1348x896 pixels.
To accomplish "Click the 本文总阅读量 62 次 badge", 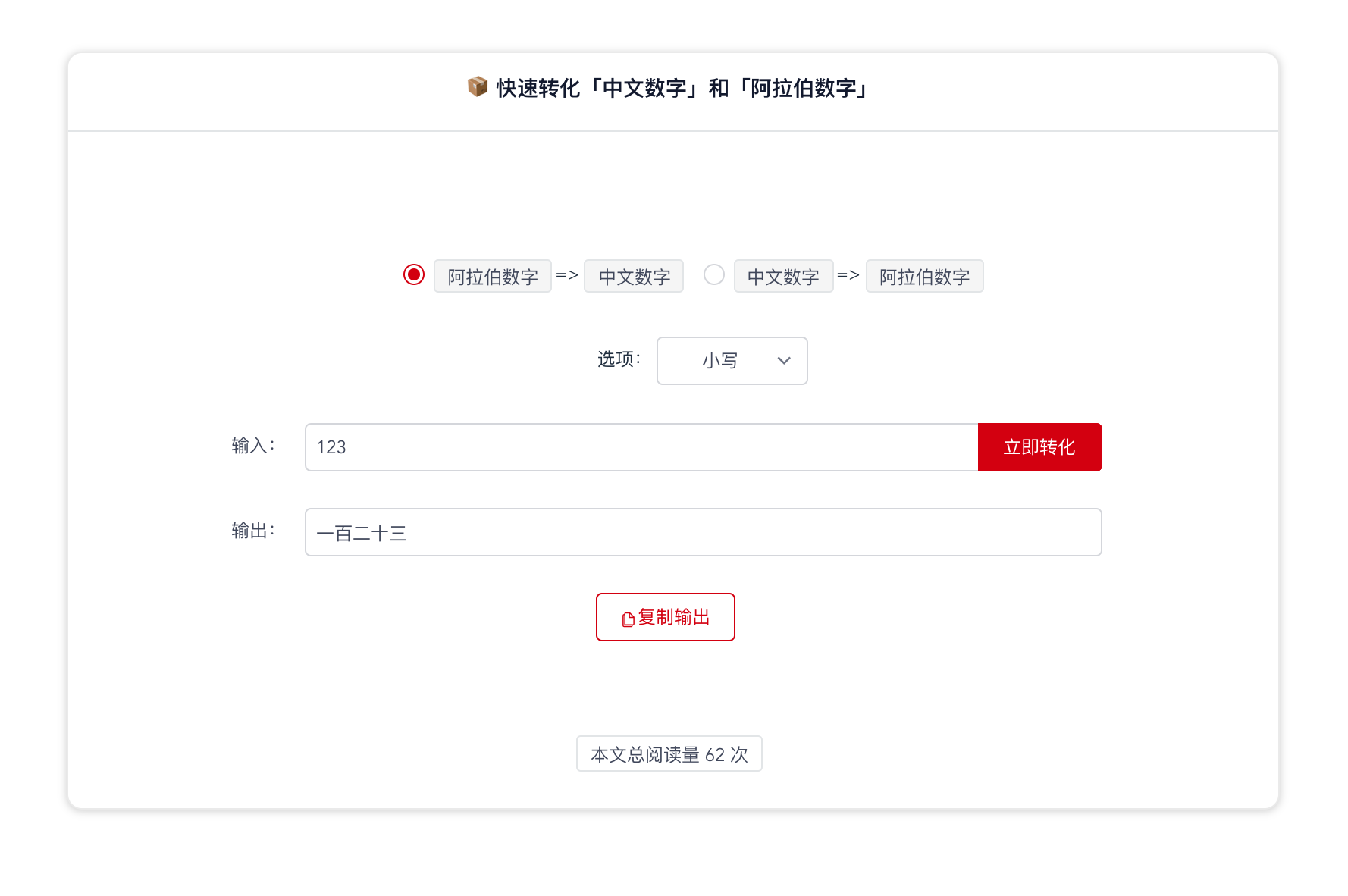I will tap(669, 754).
